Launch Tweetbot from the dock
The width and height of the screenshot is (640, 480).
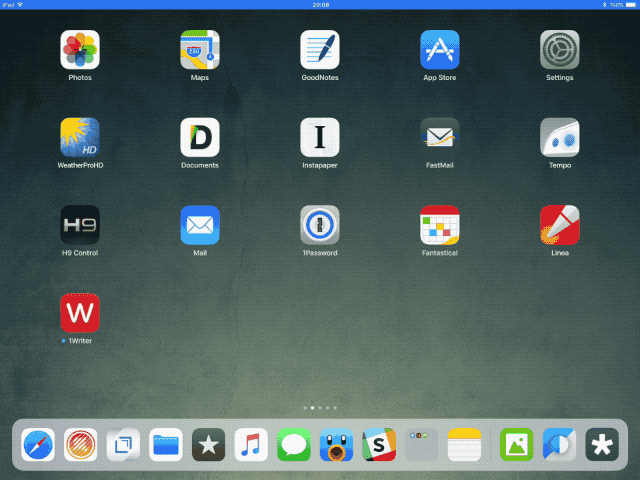click(x=336, y=444)
